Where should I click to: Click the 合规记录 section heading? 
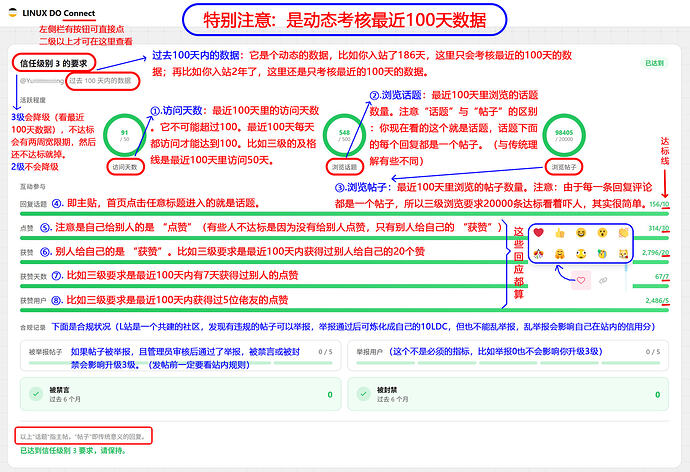[x=33, y=327]
